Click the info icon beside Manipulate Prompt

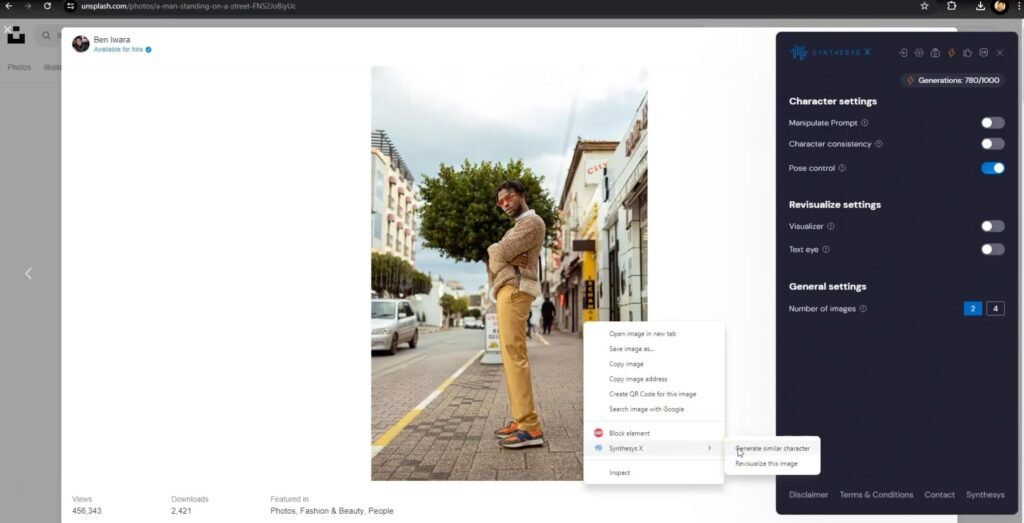(x=865, y=123)
